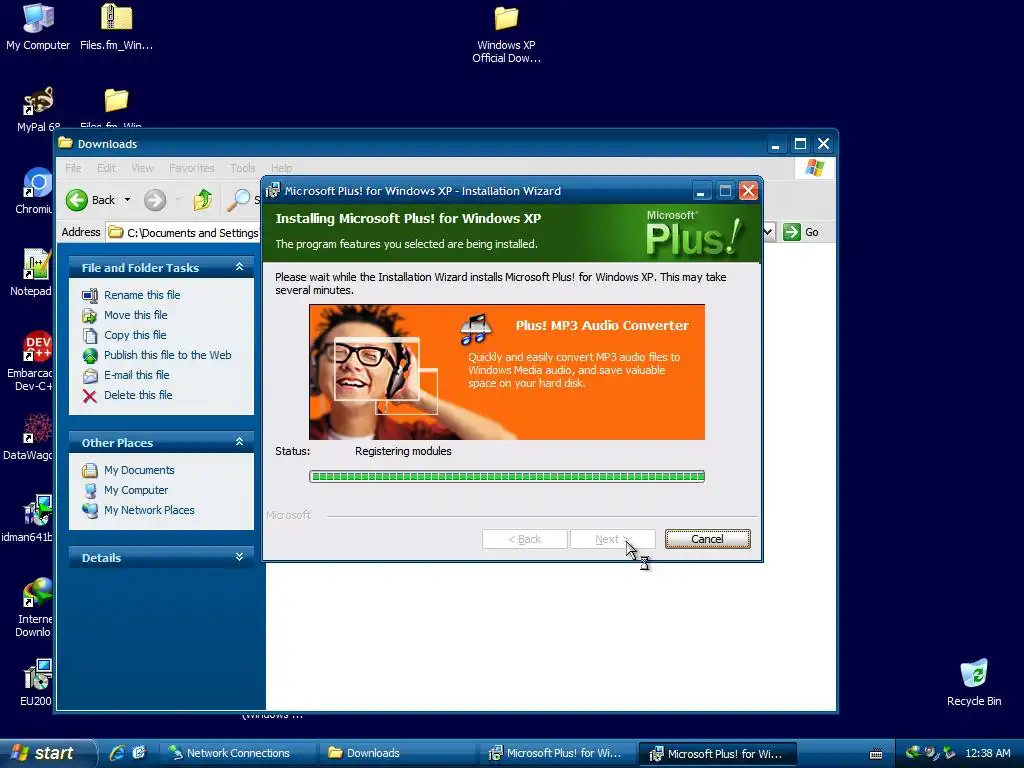Viewport: 1024px width, 768px height.
Task: Click keyboard icon in taskbar tray
Action: (x=876, y=754)
